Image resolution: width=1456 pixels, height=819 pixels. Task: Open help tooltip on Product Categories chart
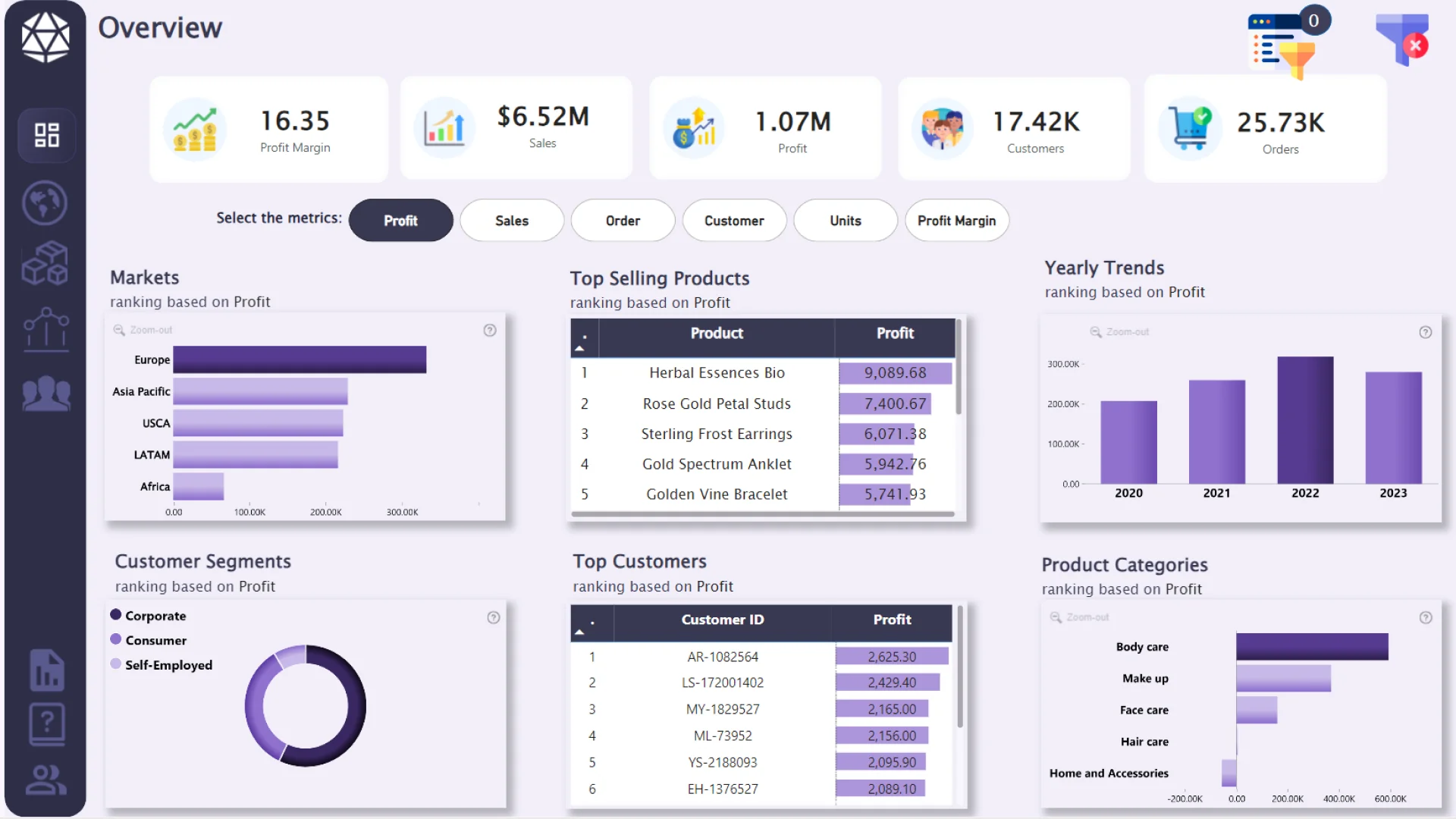point(1426,617)
